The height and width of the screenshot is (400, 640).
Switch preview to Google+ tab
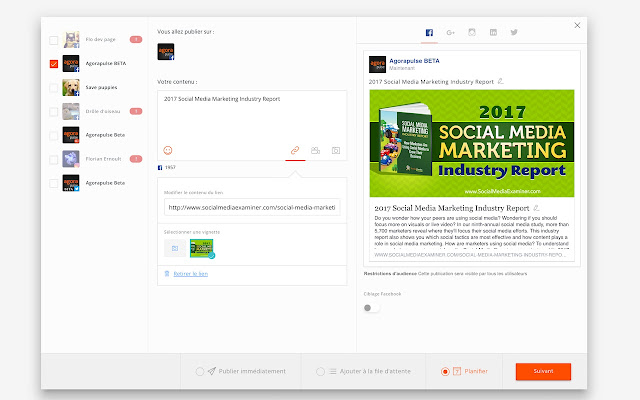click(451, 33)
